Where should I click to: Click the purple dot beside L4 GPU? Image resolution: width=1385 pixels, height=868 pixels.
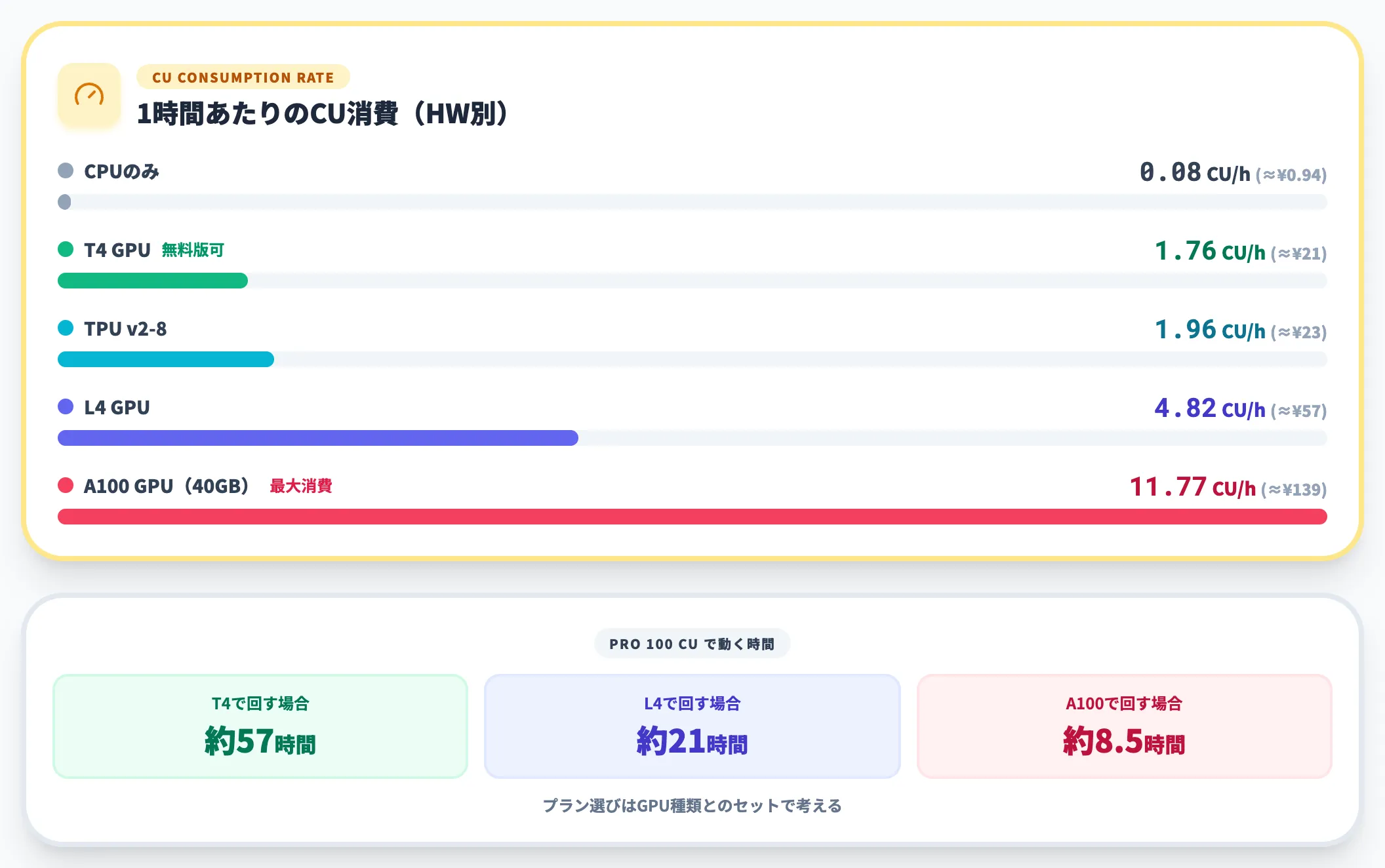[x=66, y=407]
